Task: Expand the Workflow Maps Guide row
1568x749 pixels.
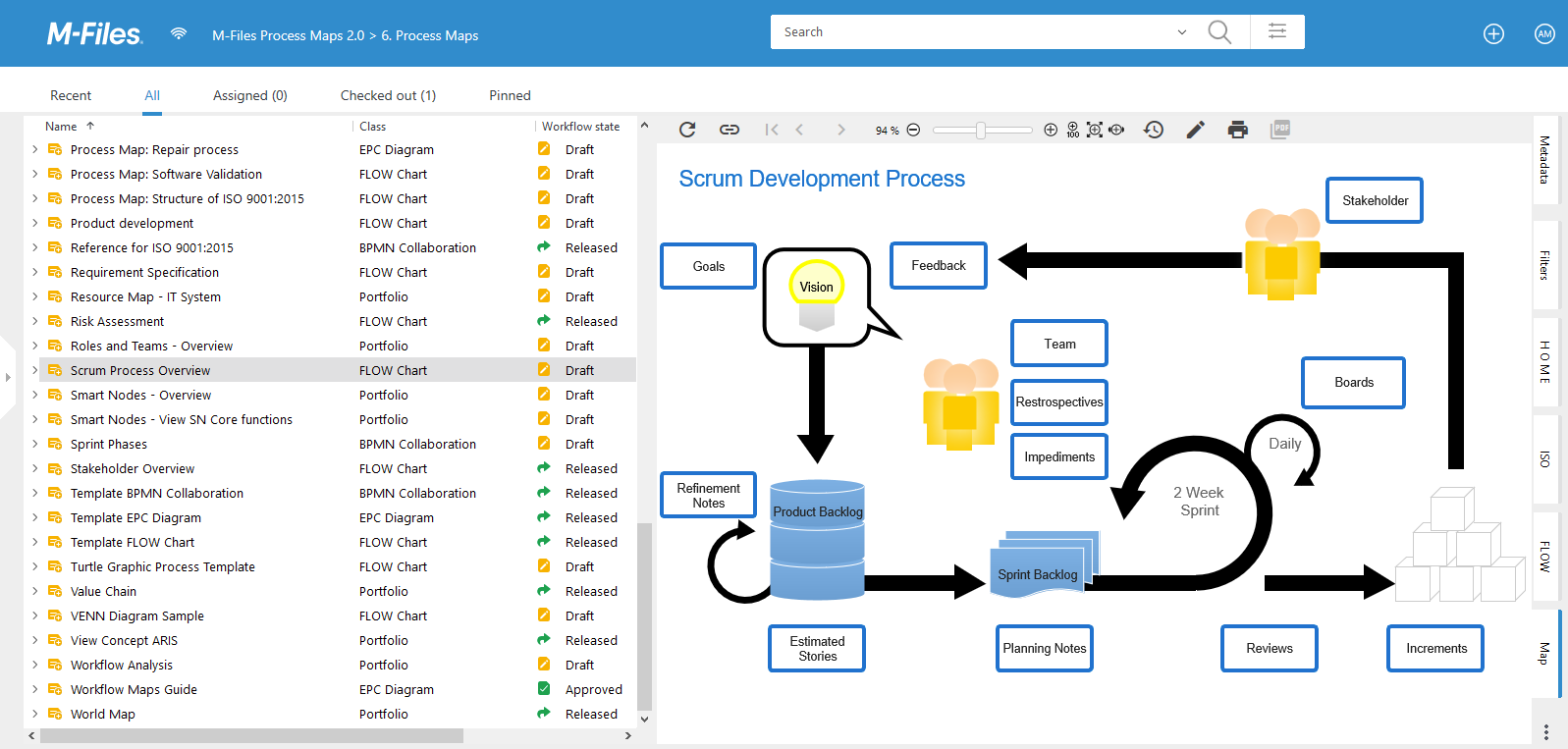Action: 35,689
